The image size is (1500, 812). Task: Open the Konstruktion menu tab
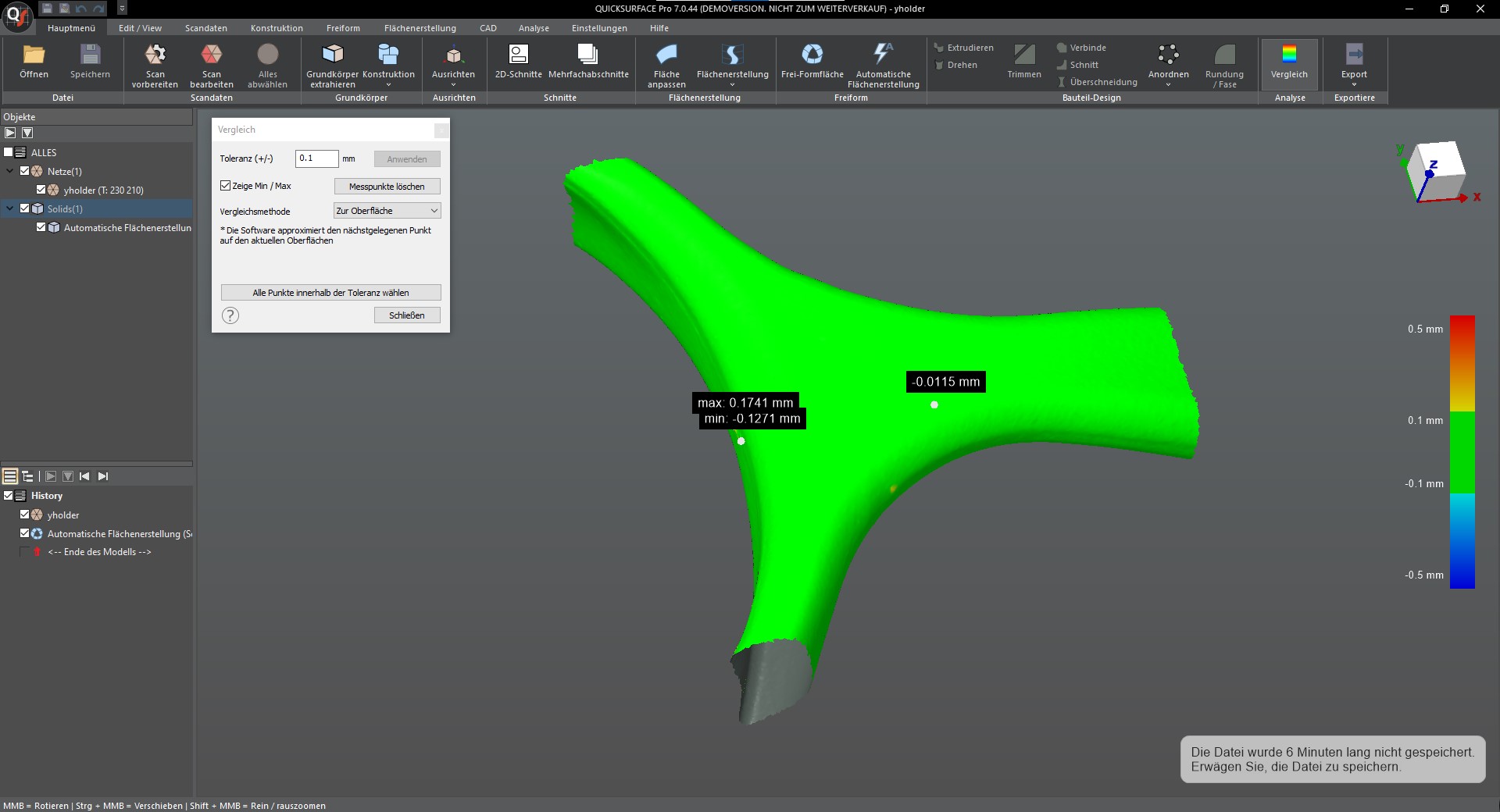pos(277,28)
